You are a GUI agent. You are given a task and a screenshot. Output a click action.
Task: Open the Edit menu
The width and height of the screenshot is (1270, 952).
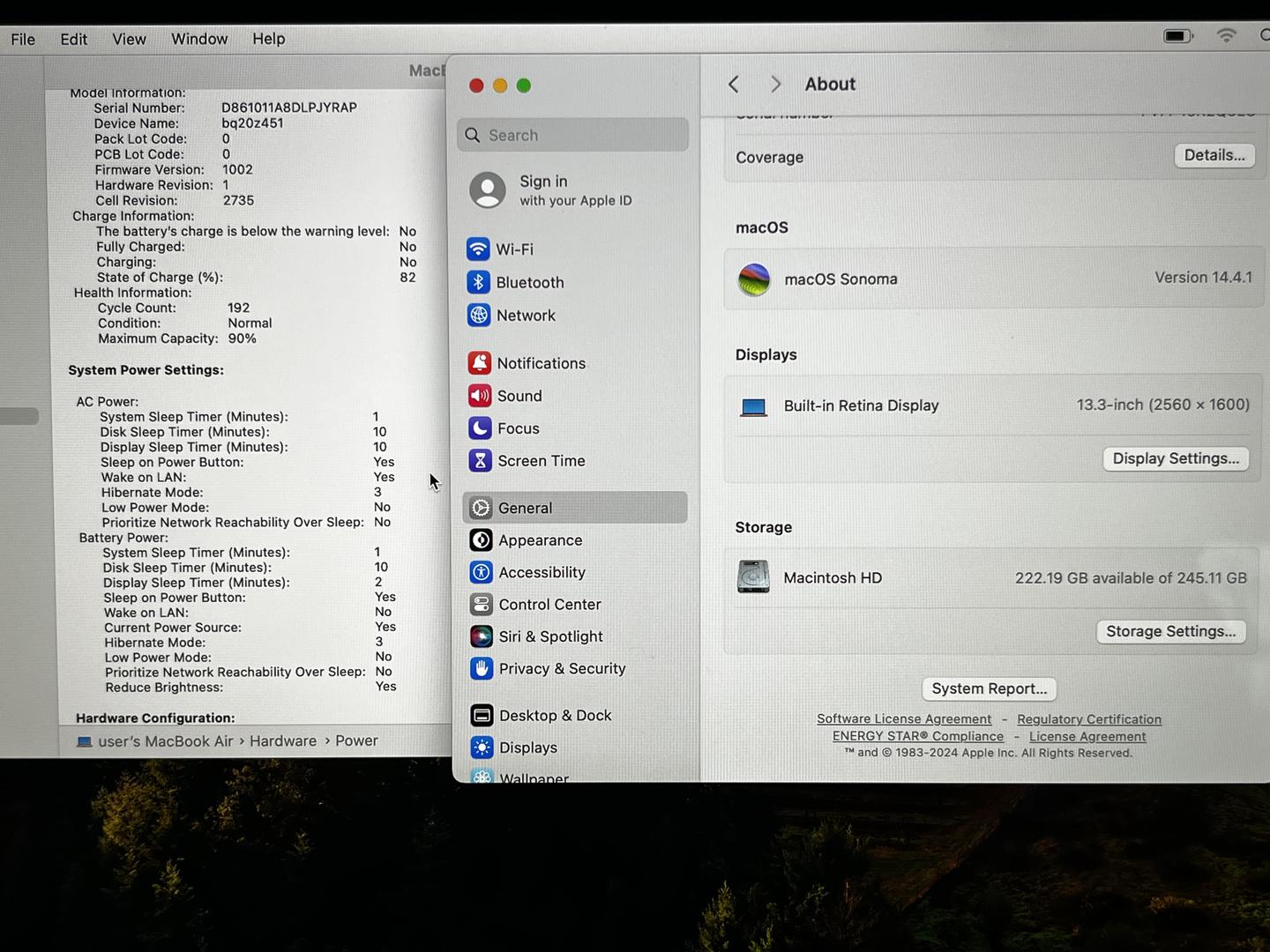[x=73, y=40]
